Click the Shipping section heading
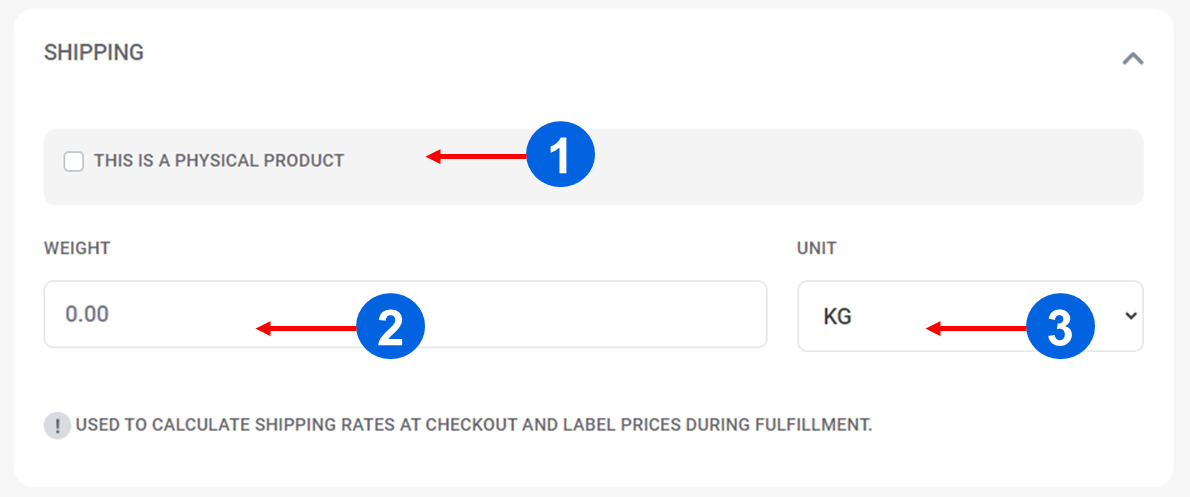Screen dimensions: 1190x497 (94, 52)
